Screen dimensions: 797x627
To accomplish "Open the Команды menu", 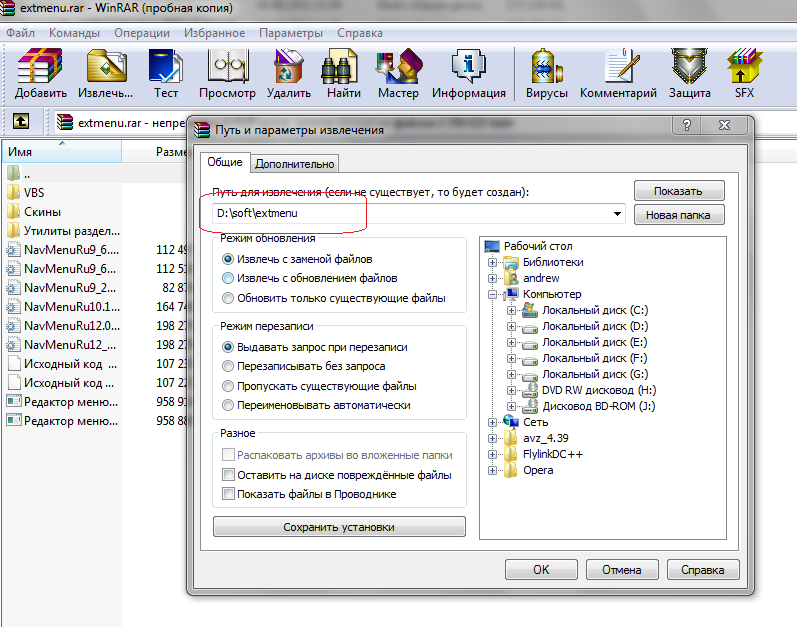I will (x=74, y=33).
